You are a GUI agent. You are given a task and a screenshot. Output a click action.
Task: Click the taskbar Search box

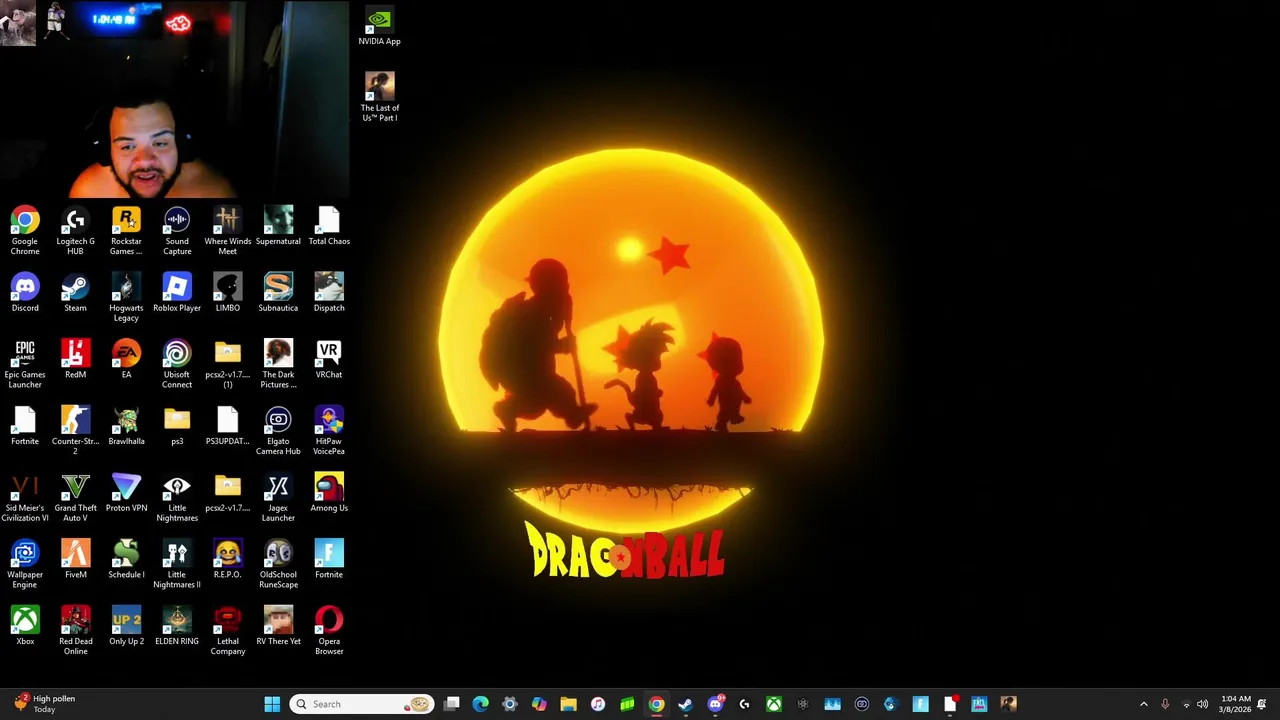[362, 704]
